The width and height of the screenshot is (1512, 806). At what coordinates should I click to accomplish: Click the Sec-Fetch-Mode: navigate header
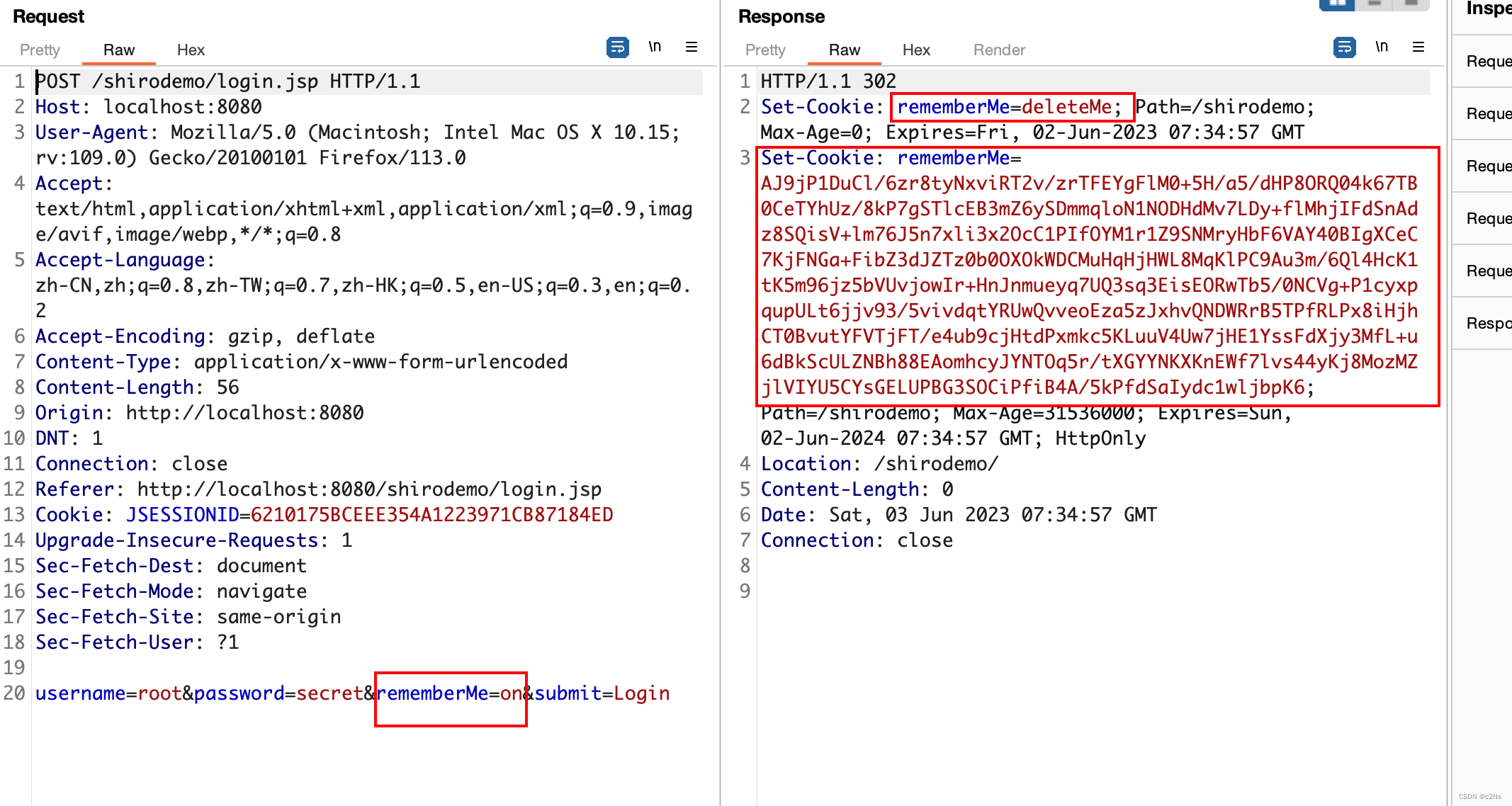(x=171, y=591)
